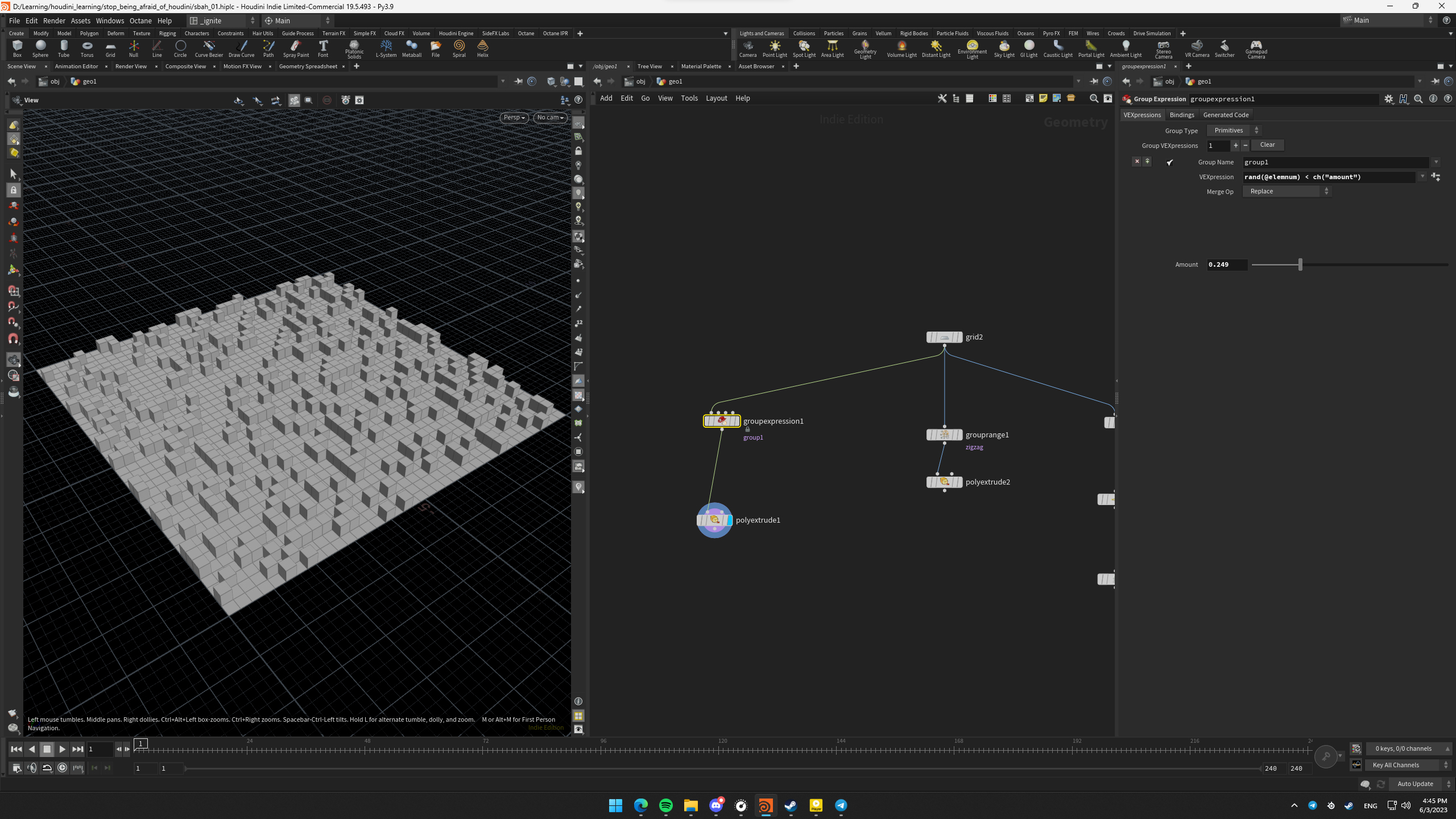Open the Group Type Primitives dropdown

(1234, 130)
